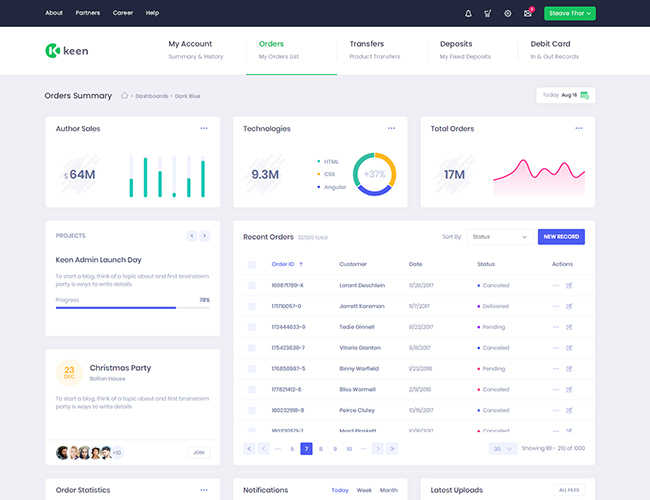Check the box for order 169876789-X

tap(252, 285)
